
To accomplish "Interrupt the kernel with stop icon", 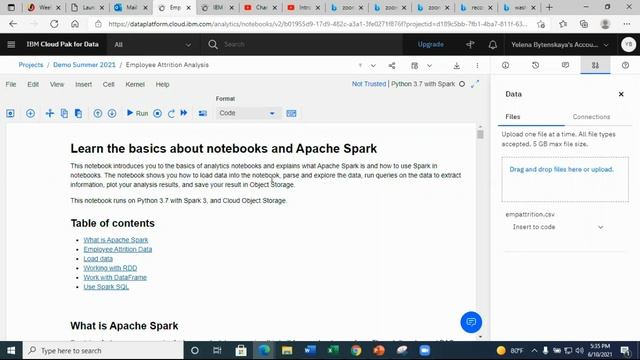I will pyautogui.click(x=157, y=113).
